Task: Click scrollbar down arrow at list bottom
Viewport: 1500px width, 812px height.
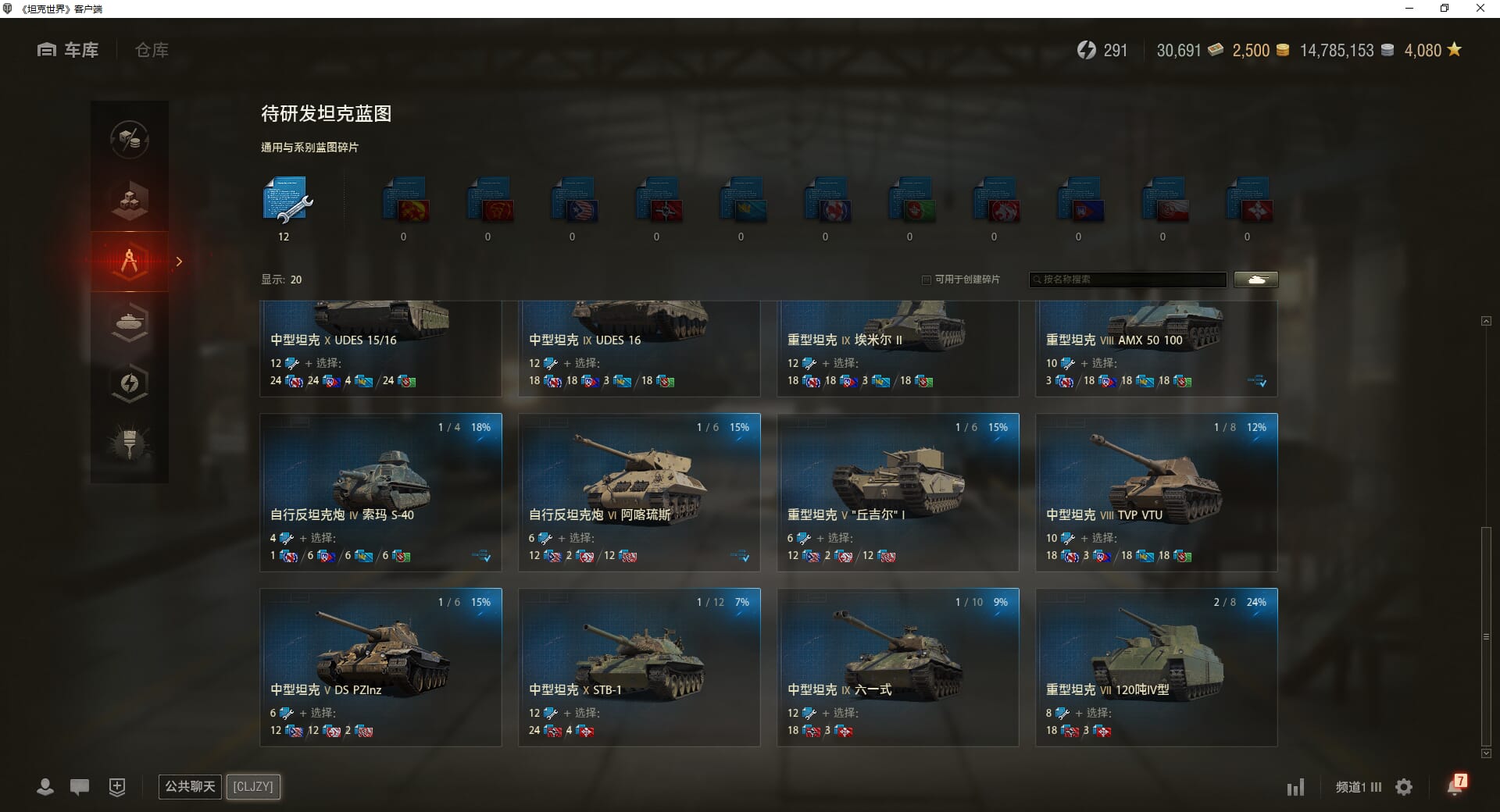Action: [x=1486, y=753]
